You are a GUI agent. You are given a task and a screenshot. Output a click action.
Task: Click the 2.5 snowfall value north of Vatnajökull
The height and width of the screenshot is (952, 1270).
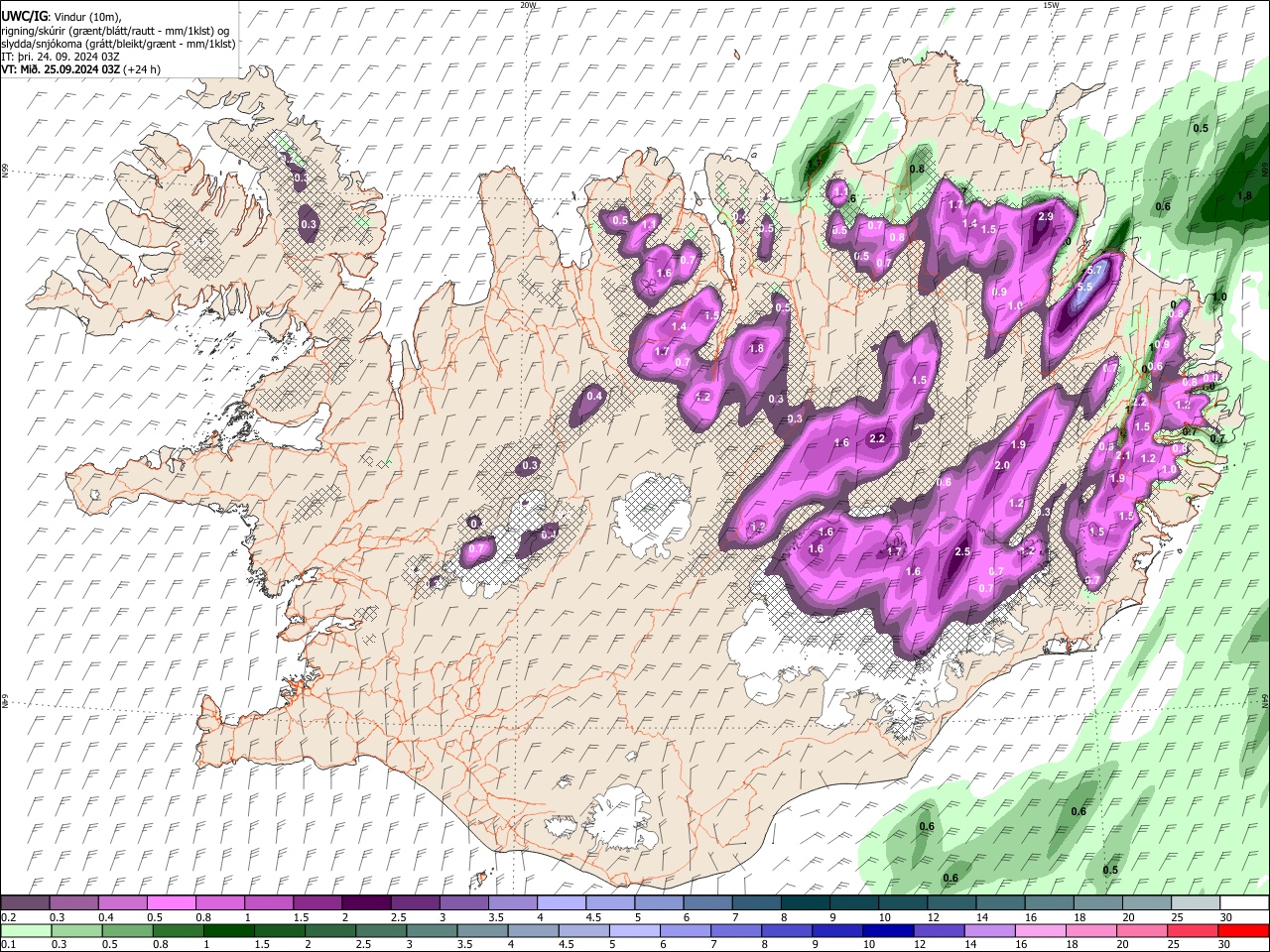pos(961,551)
